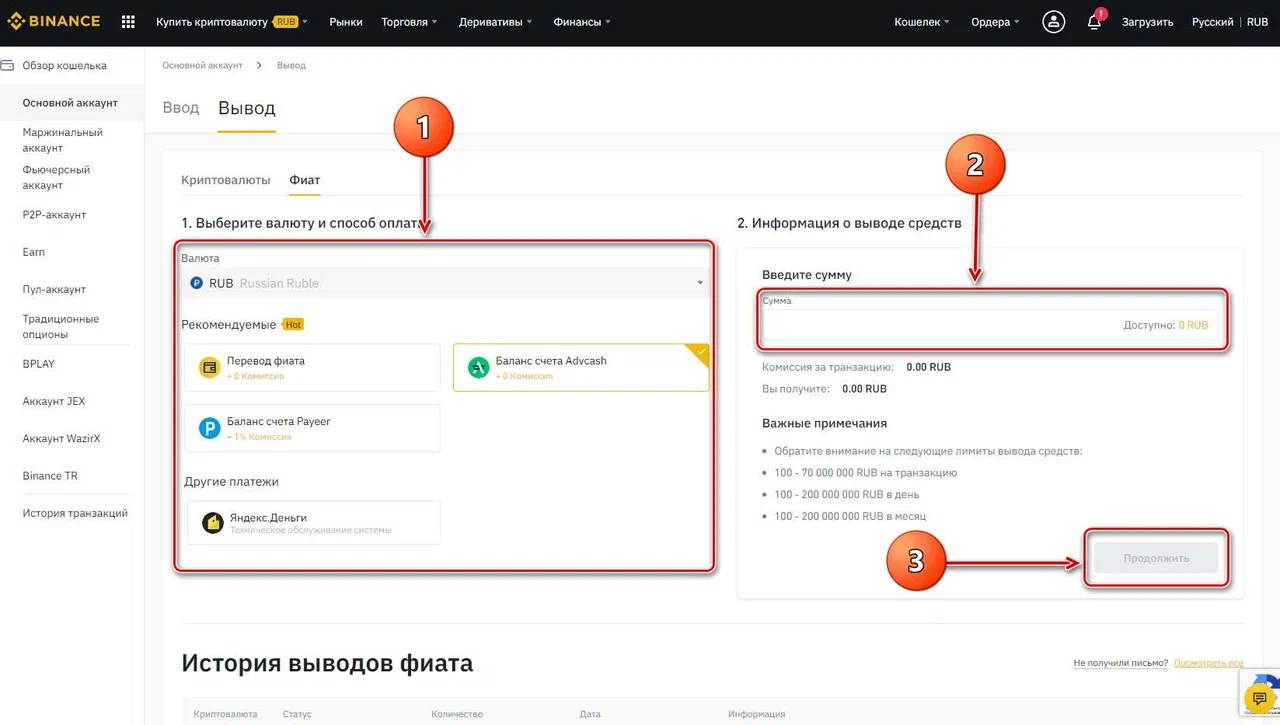
Task: Open the Посмотреть все link
Action: (1209, 662)
